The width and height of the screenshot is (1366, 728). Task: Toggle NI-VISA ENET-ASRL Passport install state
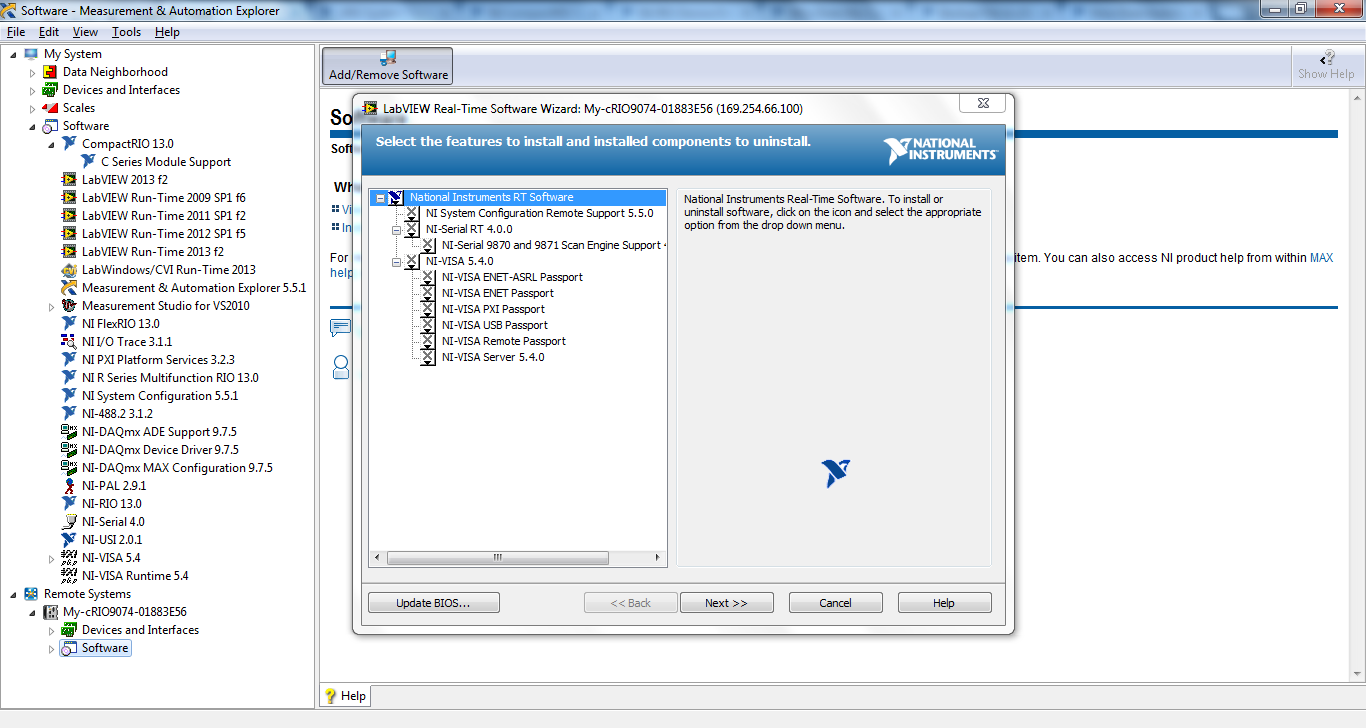point(428,278)
